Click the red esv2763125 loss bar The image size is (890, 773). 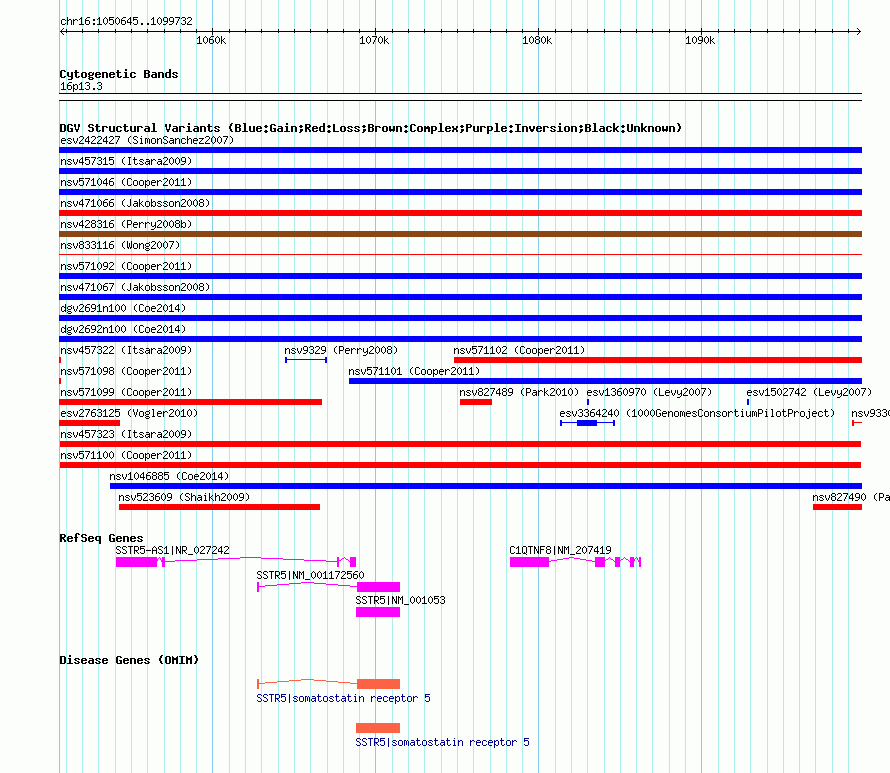coord(90,423)
